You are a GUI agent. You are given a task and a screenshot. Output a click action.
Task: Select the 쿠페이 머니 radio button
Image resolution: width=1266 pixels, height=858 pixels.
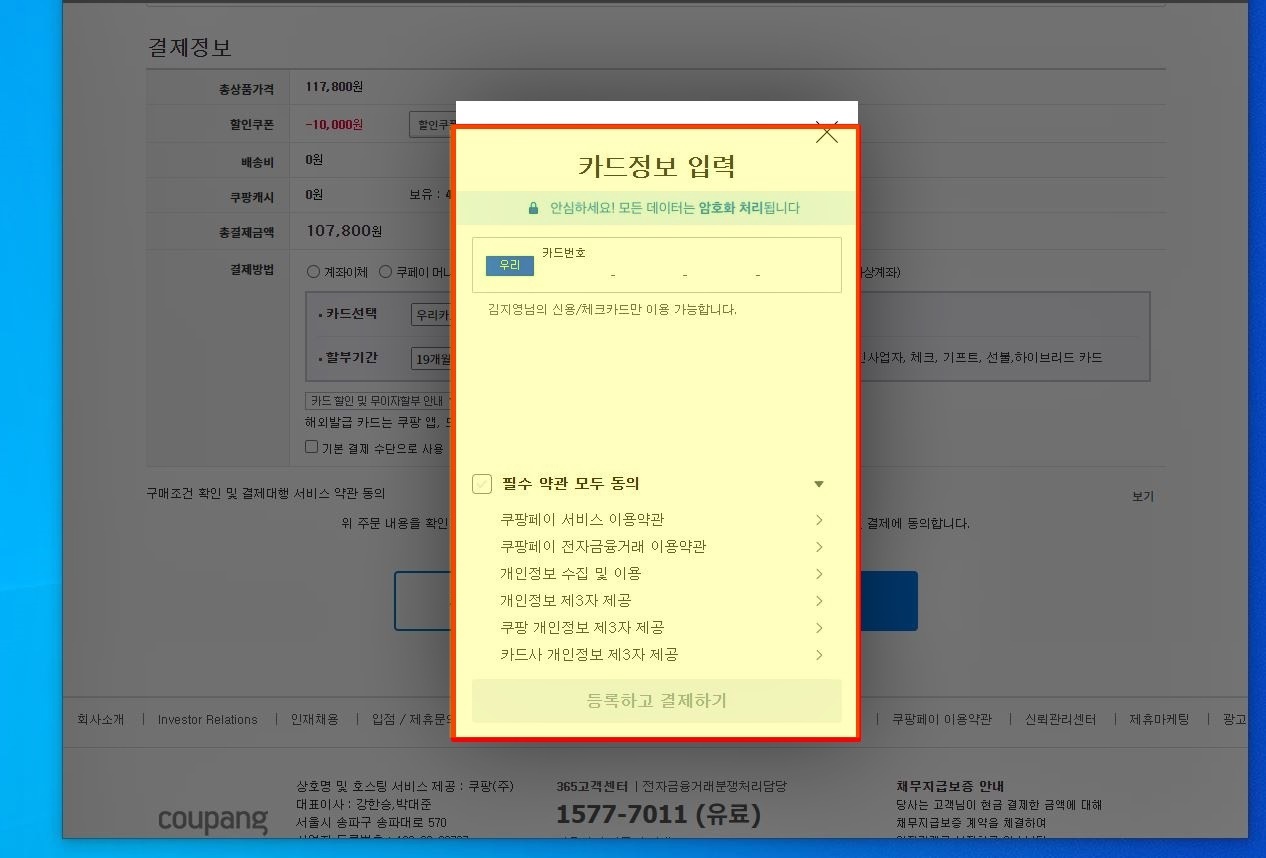point(385,271)
